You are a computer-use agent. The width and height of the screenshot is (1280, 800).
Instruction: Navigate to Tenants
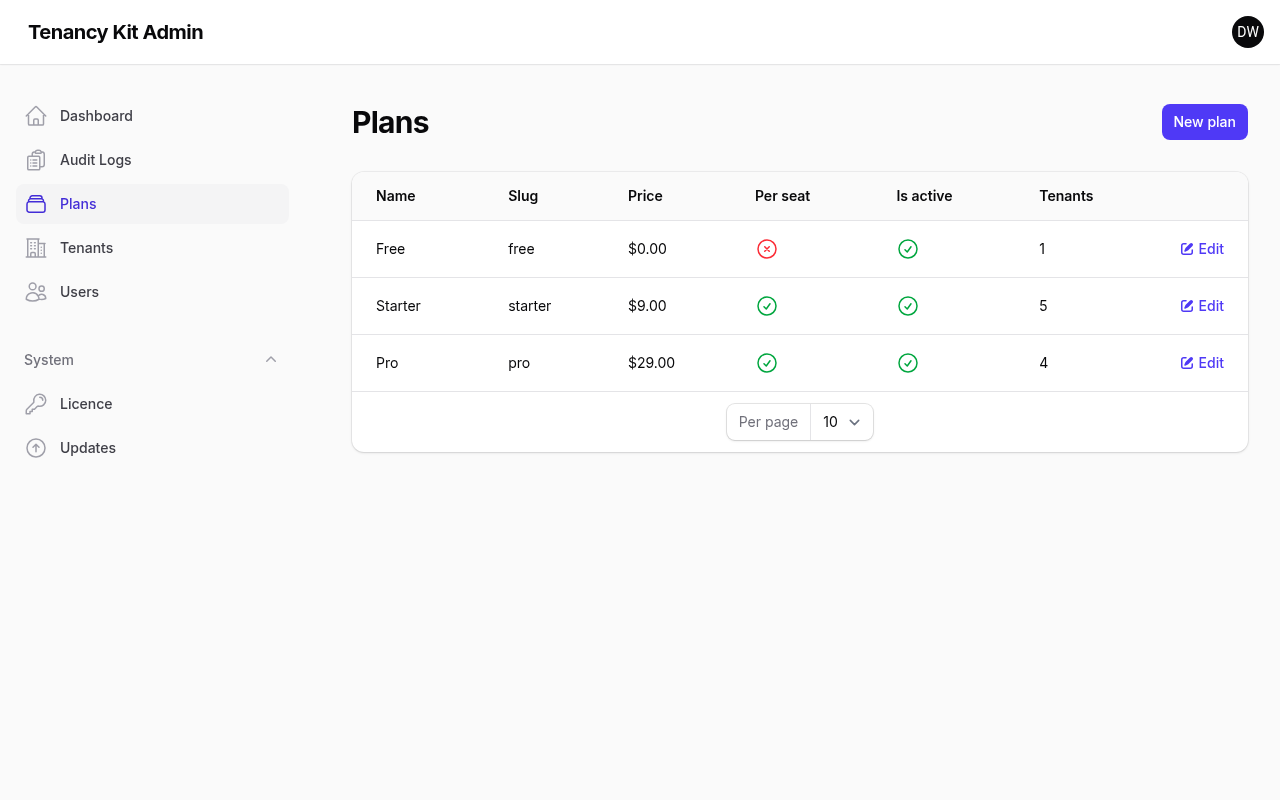[152, 248]
